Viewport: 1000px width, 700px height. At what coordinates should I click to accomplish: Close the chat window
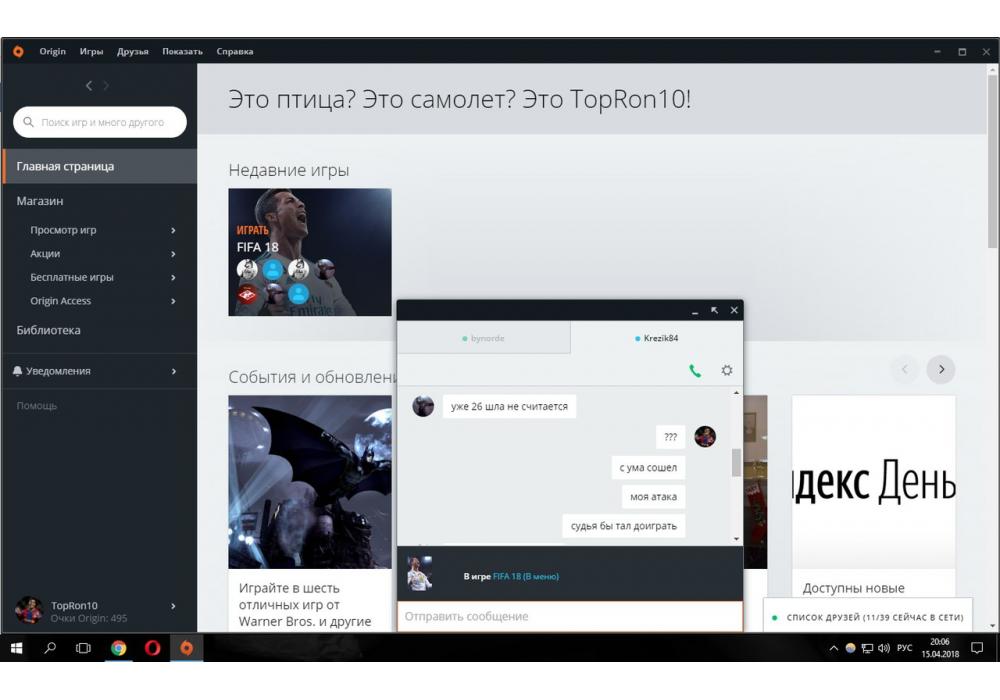click(x=734, y=310)
